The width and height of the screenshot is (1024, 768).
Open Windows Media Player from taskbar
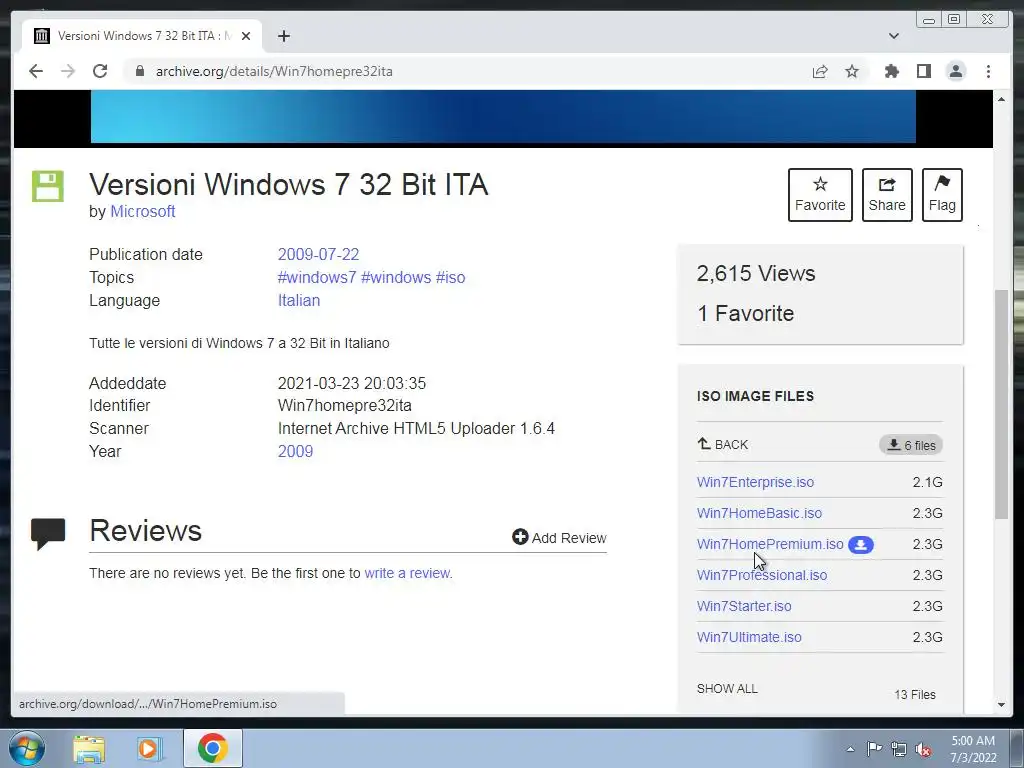pos(149,749)
